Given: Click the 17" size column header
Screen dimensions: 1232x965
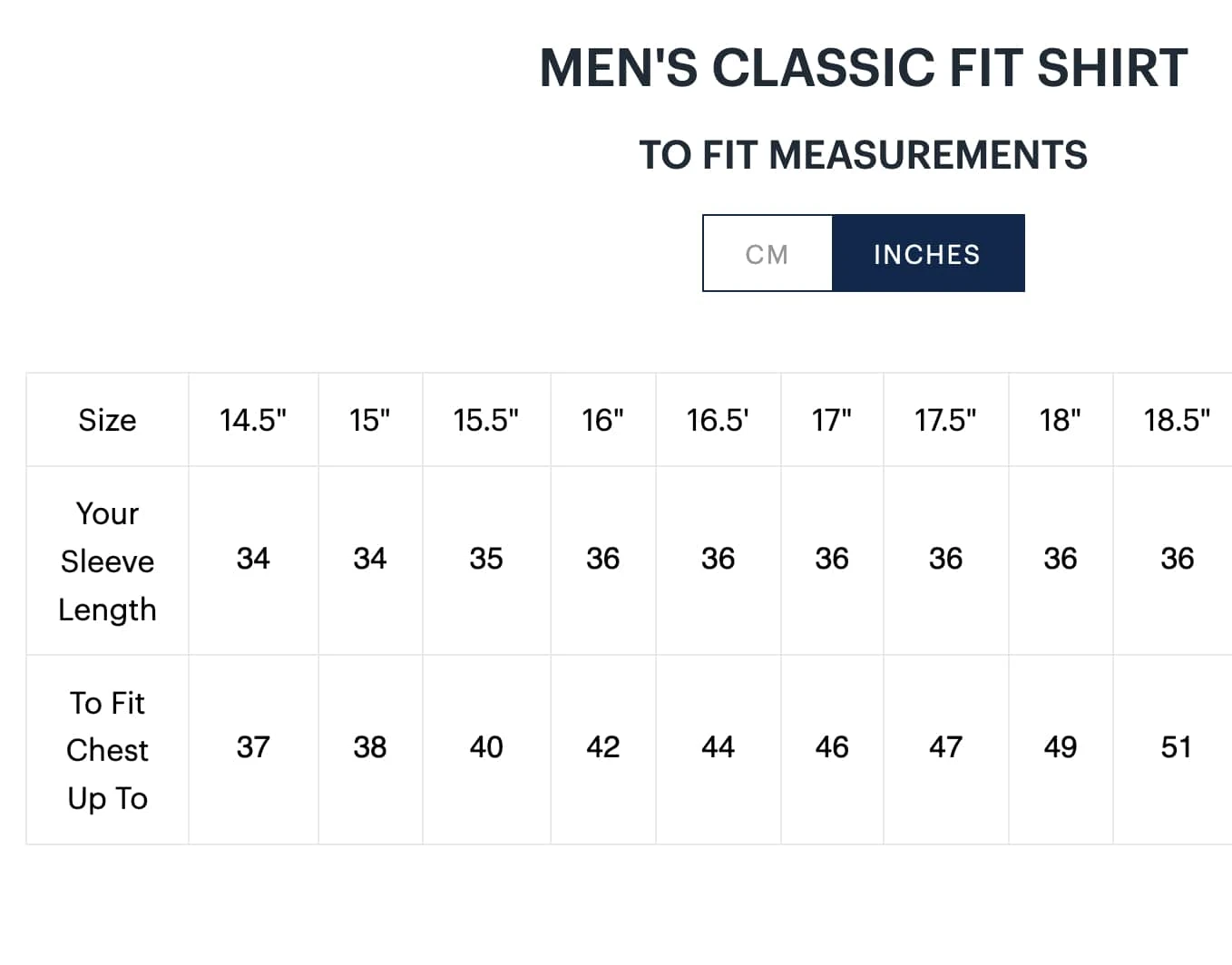Looking at the screenshot, I should pos(831,420).
